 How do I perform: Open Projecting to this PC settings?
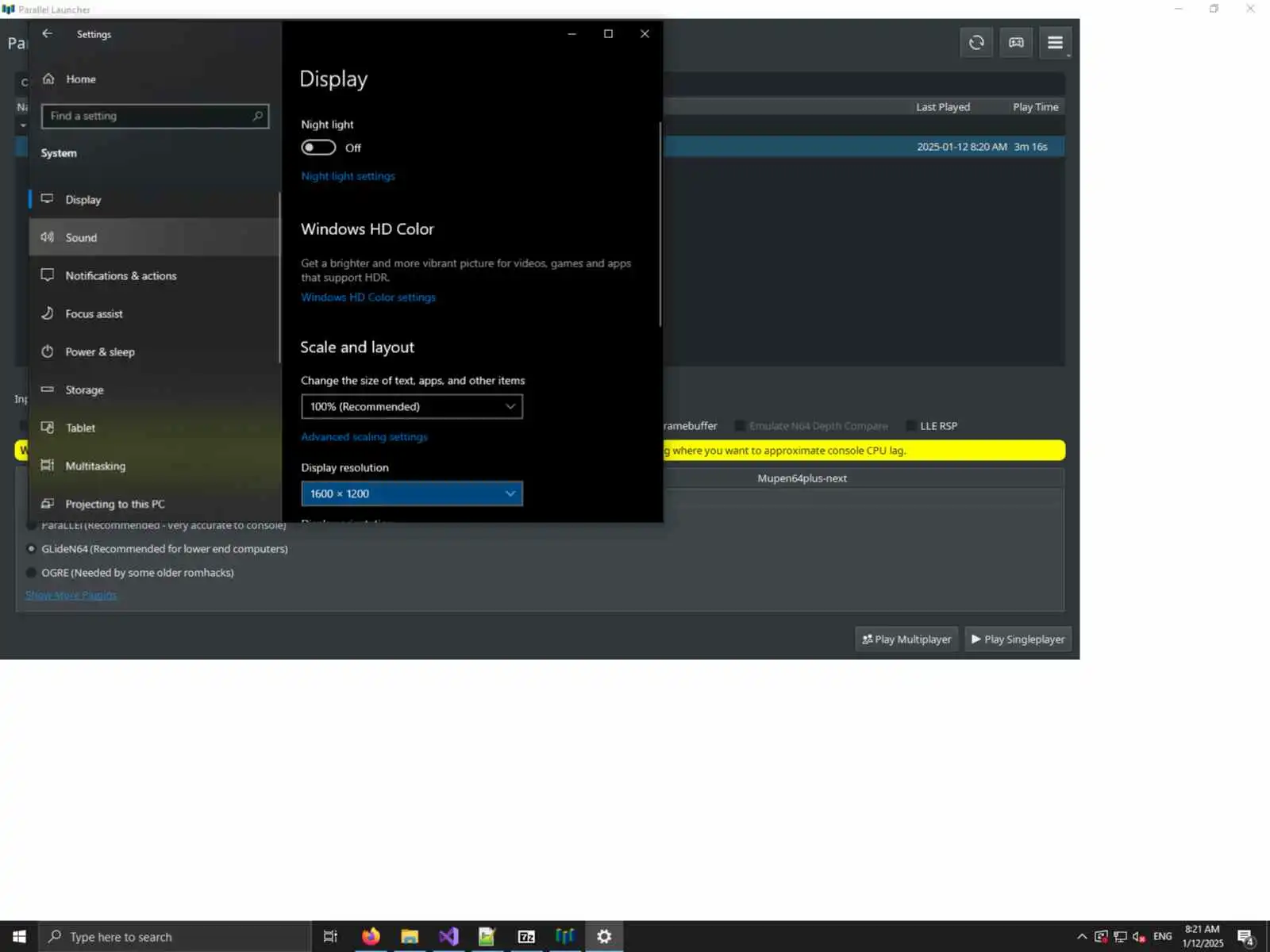(155, 504)
